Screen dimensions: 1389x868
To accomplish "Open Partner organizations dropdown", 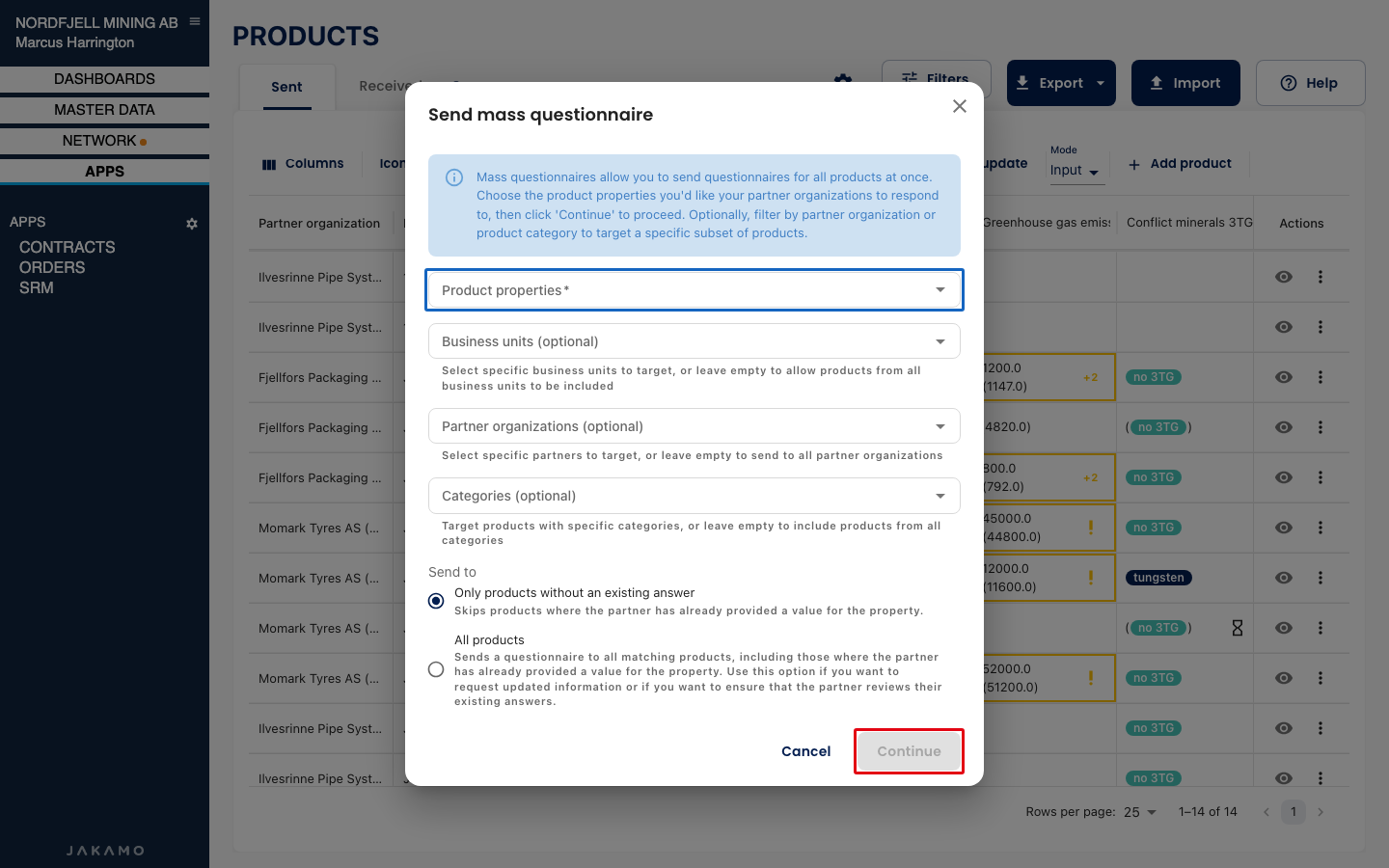I will [x=694, y=426].
